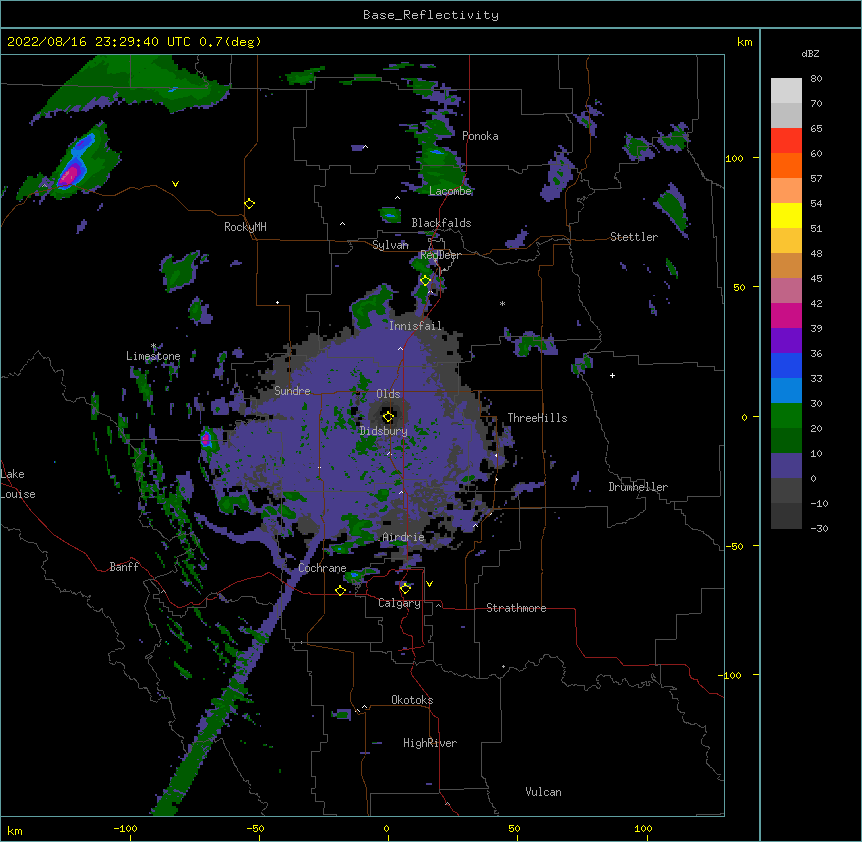Click the Okotoks label
The height and width of the screenshot is (842, 862).
point(412,700)
